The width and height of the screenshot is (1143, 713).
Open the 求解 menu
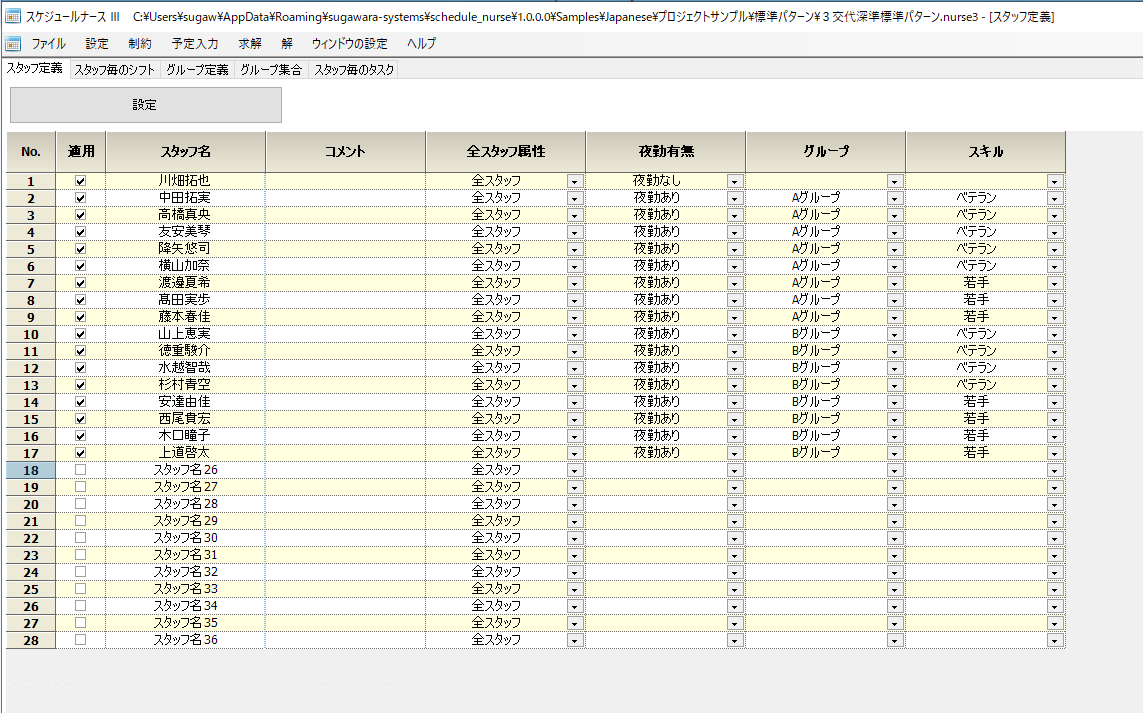250,44
